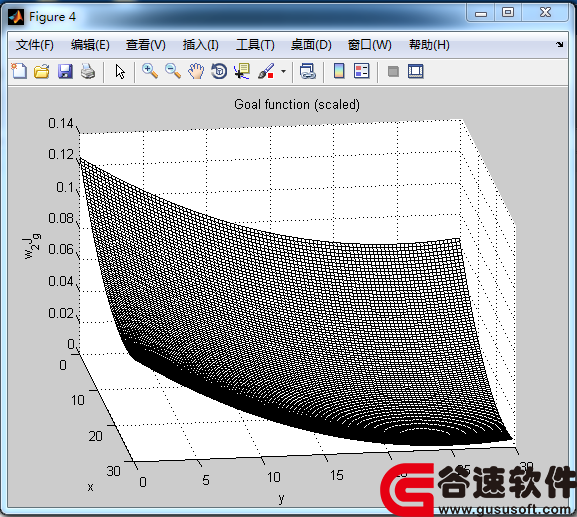
Task: Click the Link Plot icon
Action: 308,71
